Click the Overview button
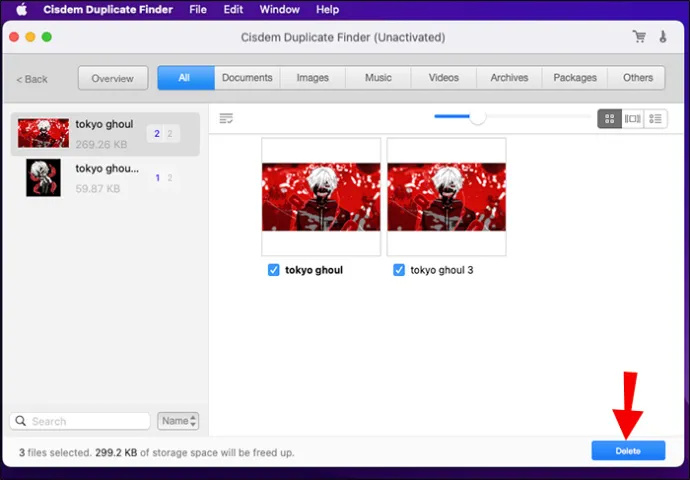 (x=113, y=78)
